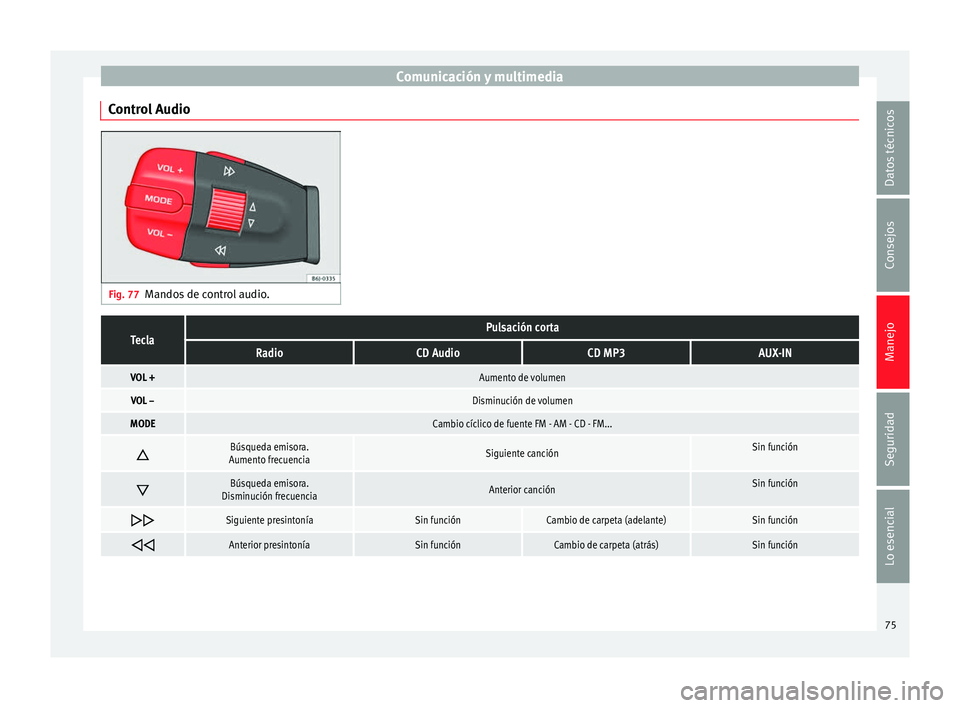Click the VOL – row label
The image size is (960, 708).
pyautogui.click(x=143, y=401)
